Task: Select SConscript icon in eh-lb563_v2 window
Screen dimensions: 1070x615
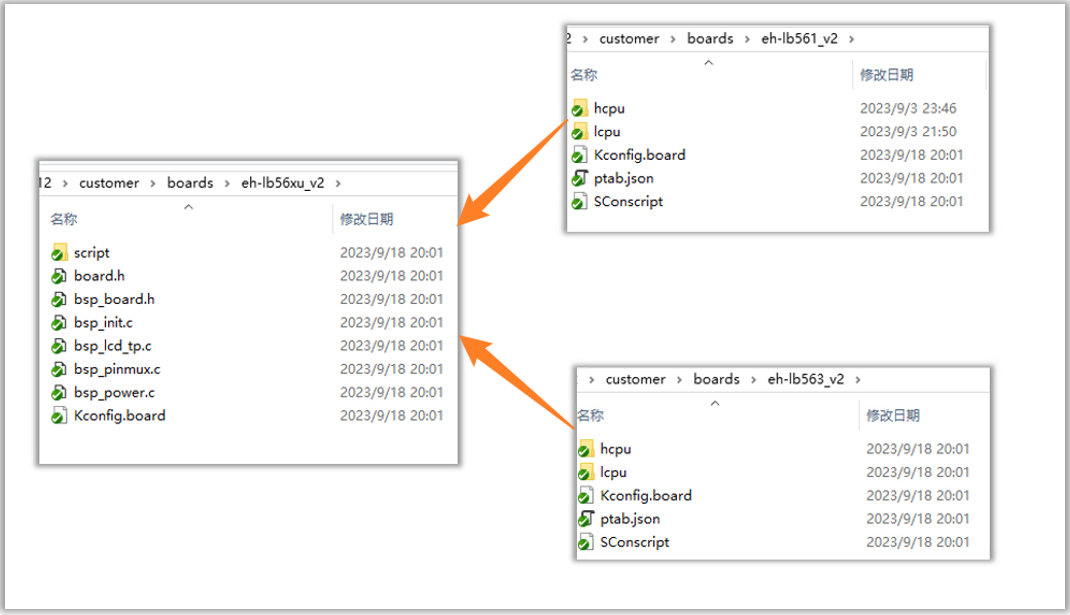Action: pos(586,542)
